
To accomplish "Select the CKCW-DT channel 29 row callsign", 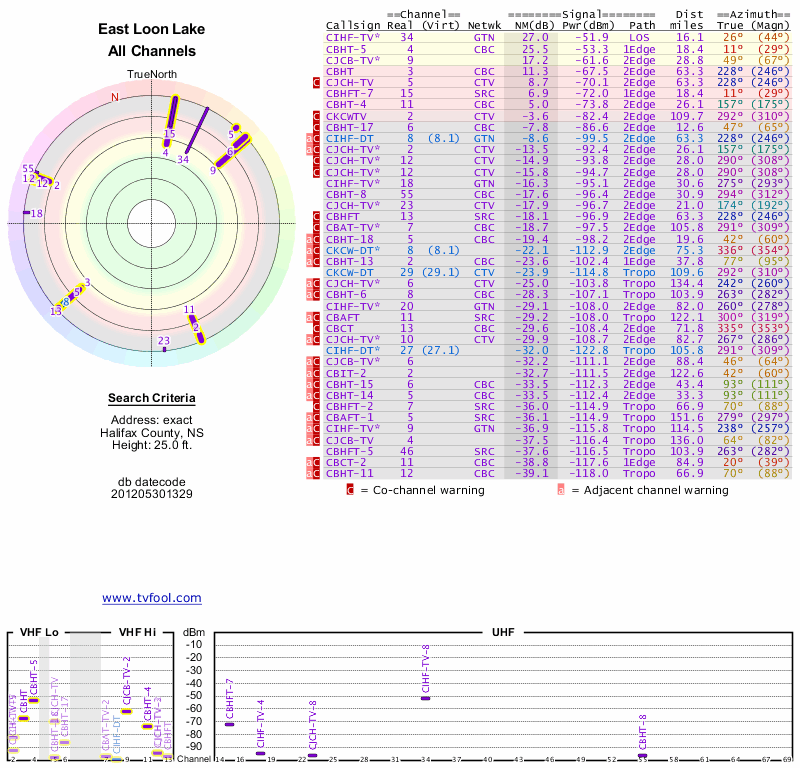I will (x=351, y=272).
